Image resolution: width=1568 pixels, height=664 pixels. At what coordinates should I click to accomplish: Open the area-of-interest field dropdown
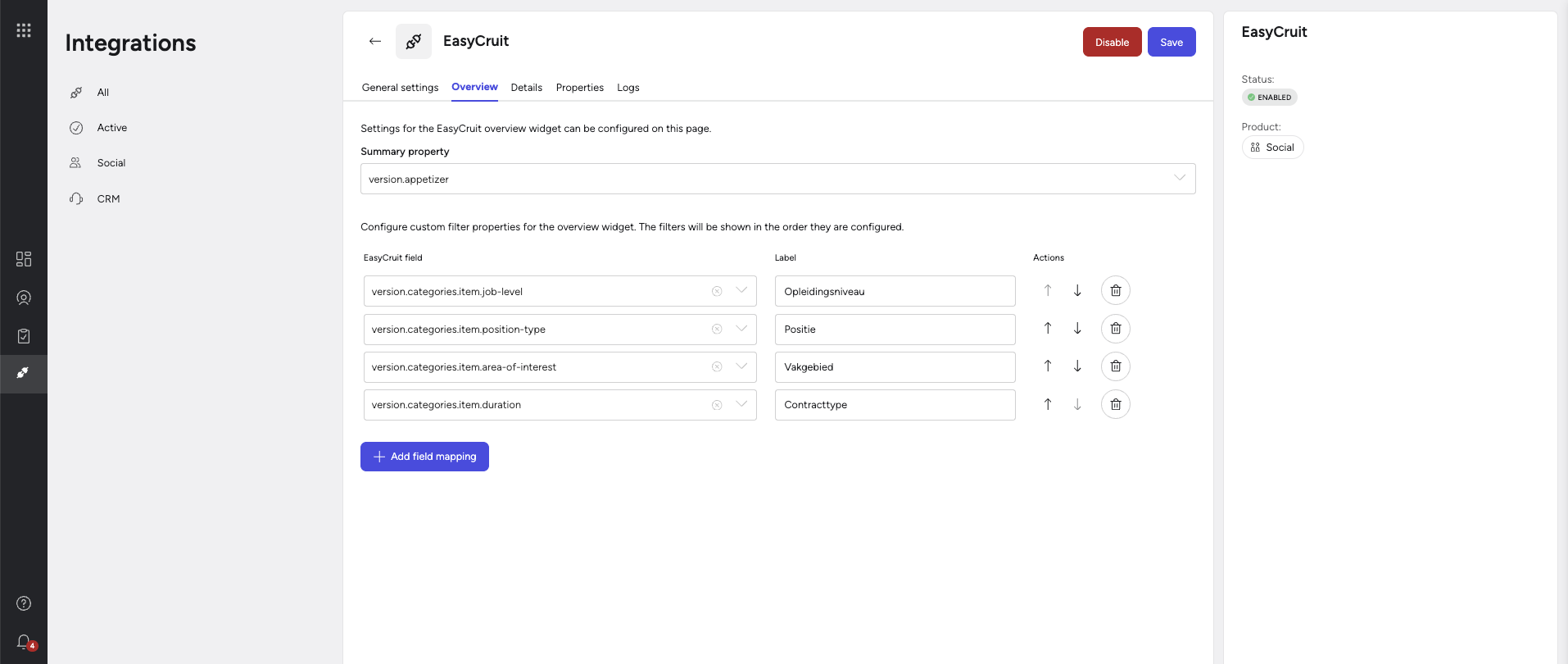741,366
